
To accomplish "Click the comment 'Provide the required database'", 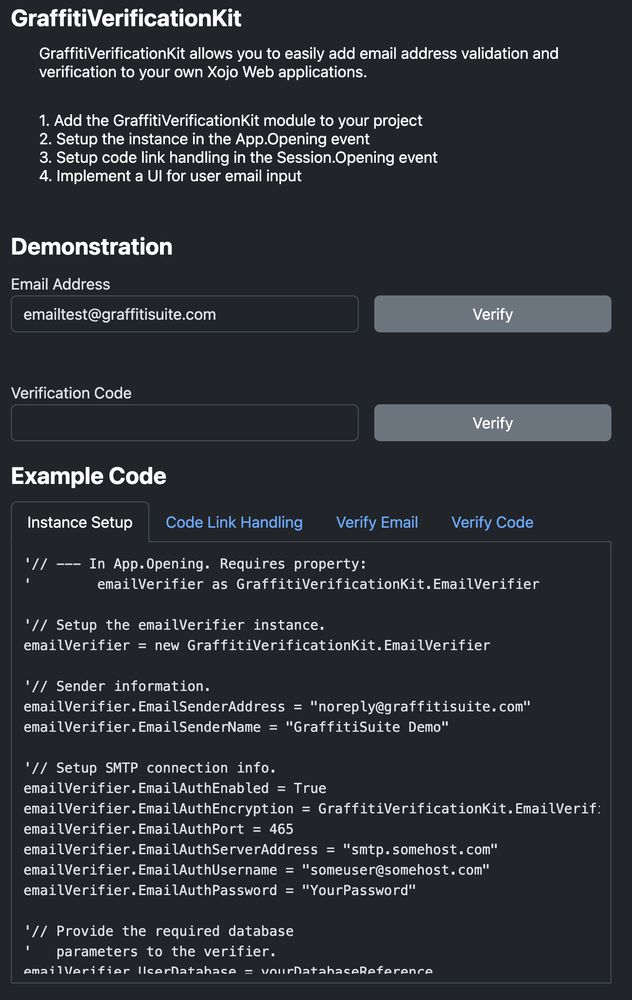I will (x=159, y=931).
